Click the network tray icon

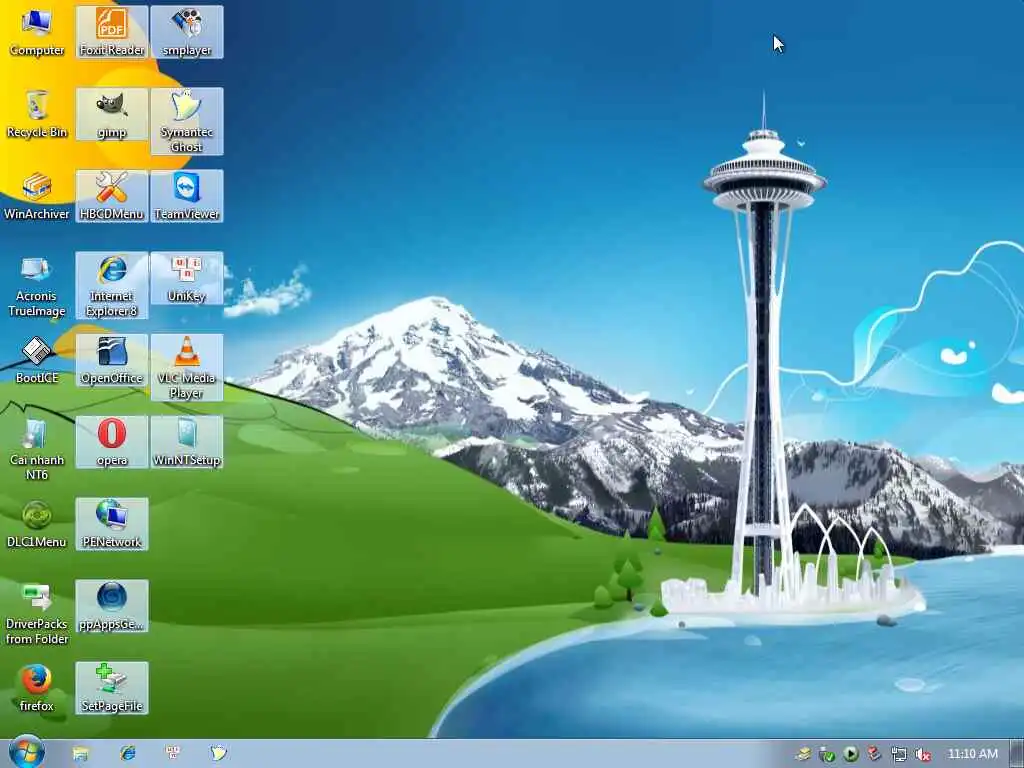click(899, 755)
